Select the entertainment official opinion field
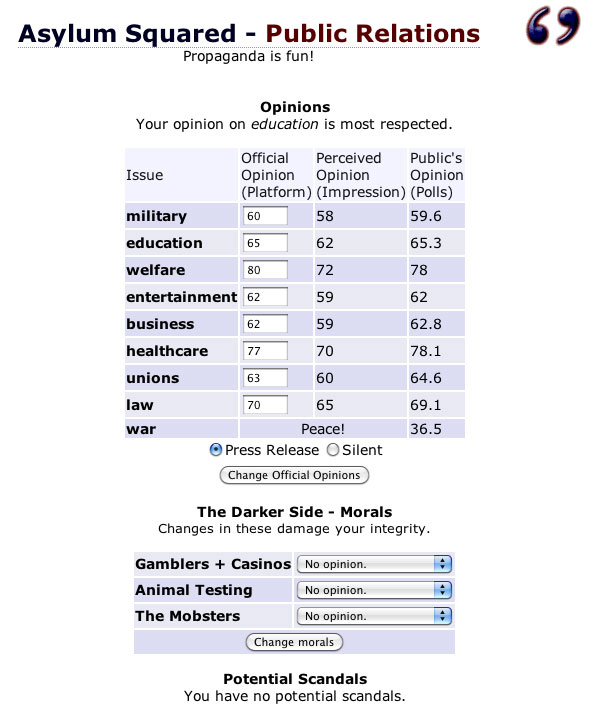 click(x=265, y=297)
